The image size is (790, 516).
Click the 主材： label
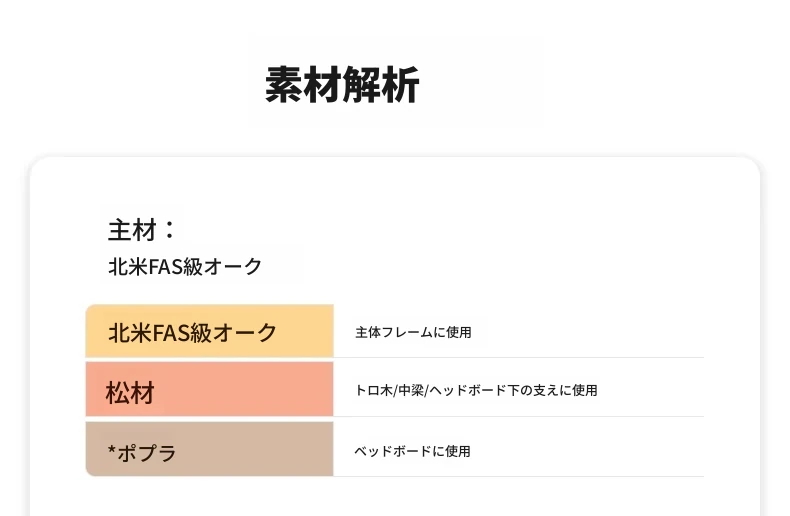142,230
